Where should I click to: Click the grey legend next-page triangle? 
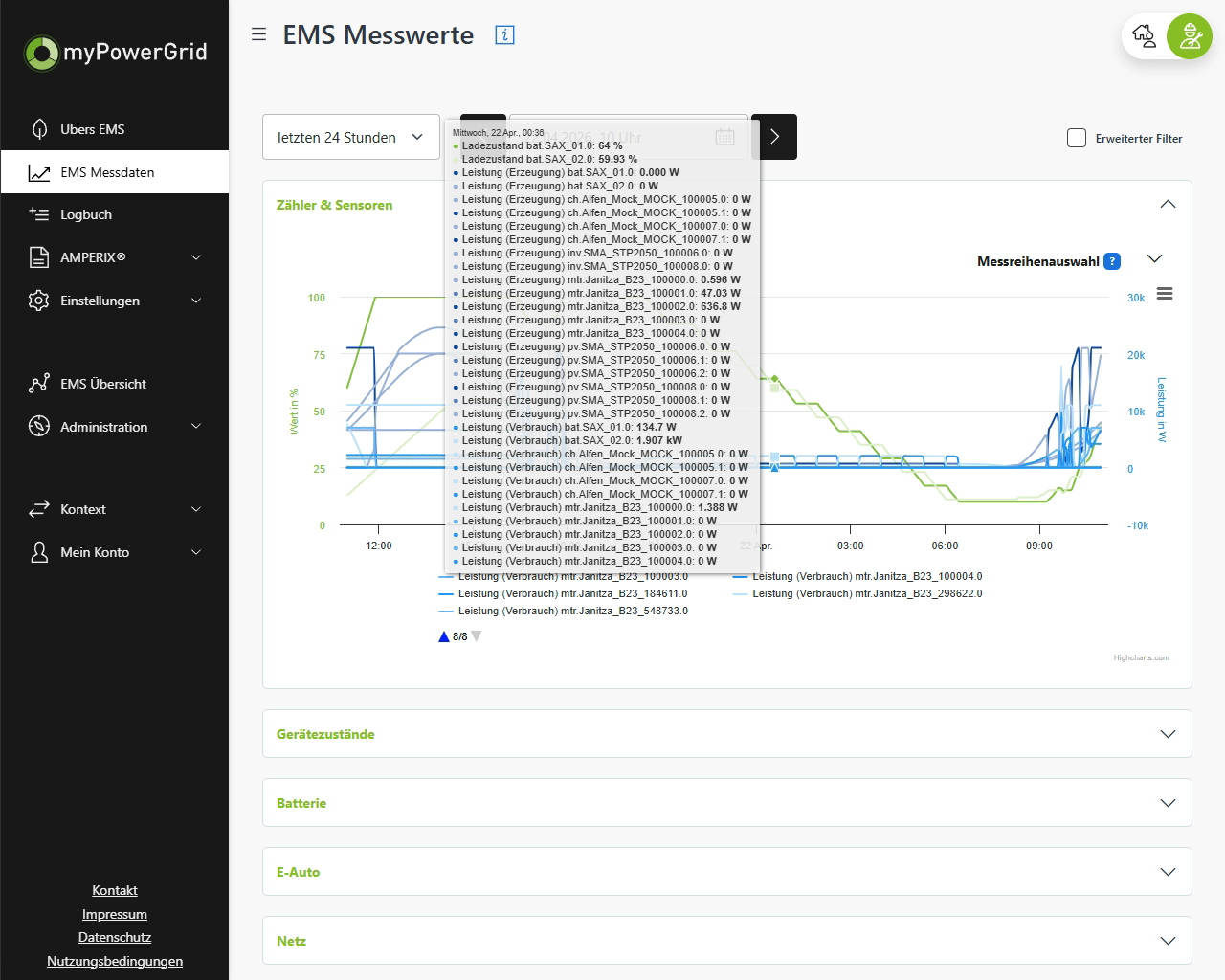[x=477, y=636]
